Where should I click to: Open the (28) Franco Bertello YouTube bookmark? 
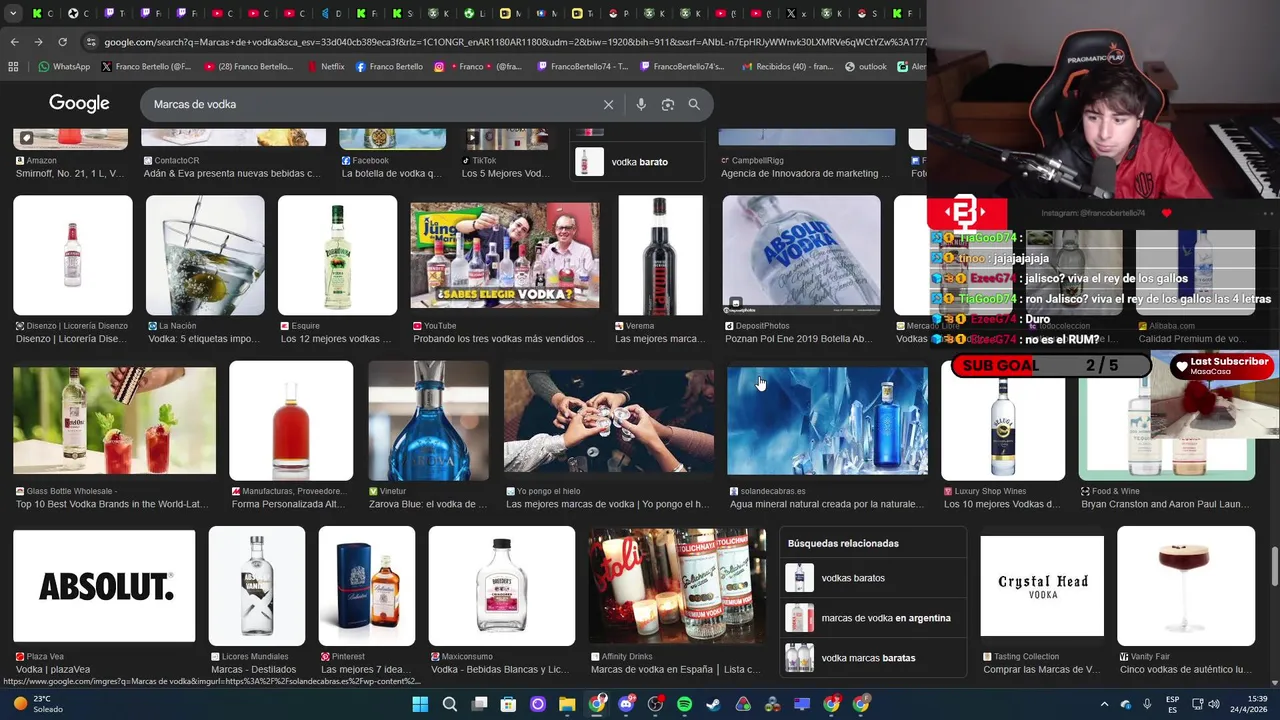[248, 67]
